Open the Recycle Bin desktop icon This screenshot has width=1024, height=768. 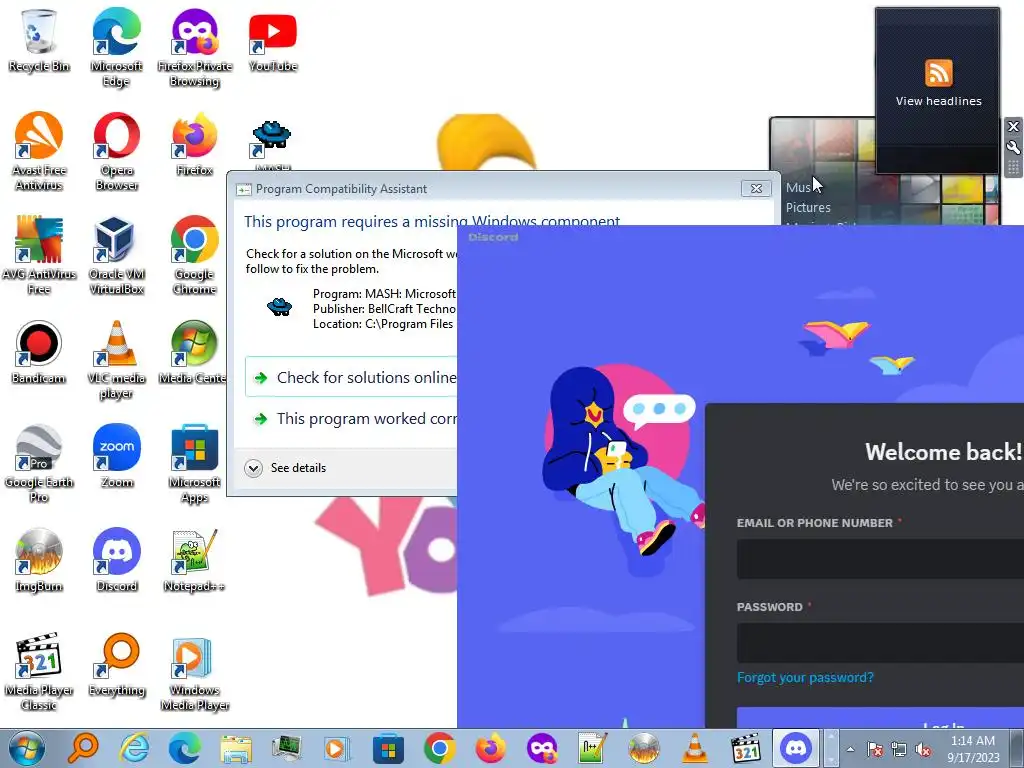coord(39,40)
